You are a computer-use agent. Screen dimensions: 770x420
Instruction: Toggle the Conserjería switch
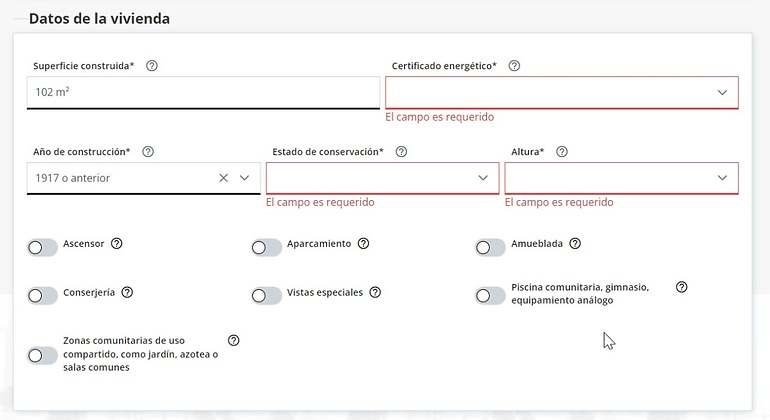(x=42, y=296)
